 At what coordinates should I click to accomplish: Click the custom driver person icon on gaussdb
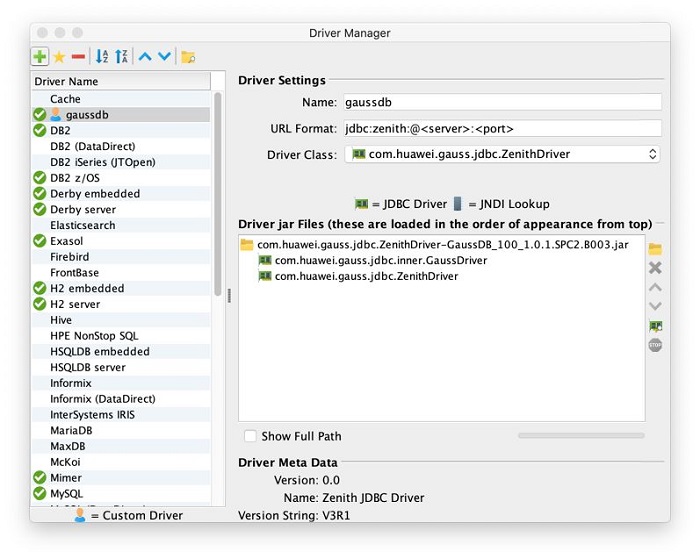55,115
